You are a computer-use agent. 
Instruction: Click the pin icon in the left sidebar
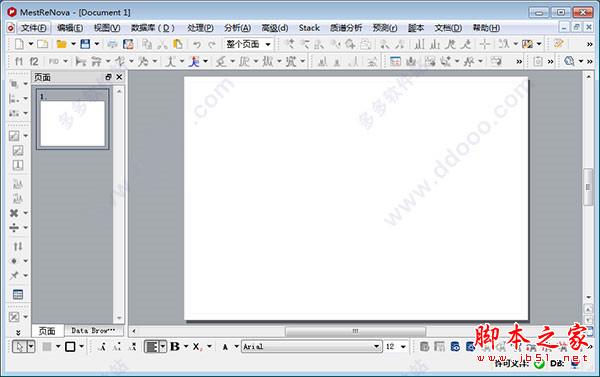click(14, 275)
